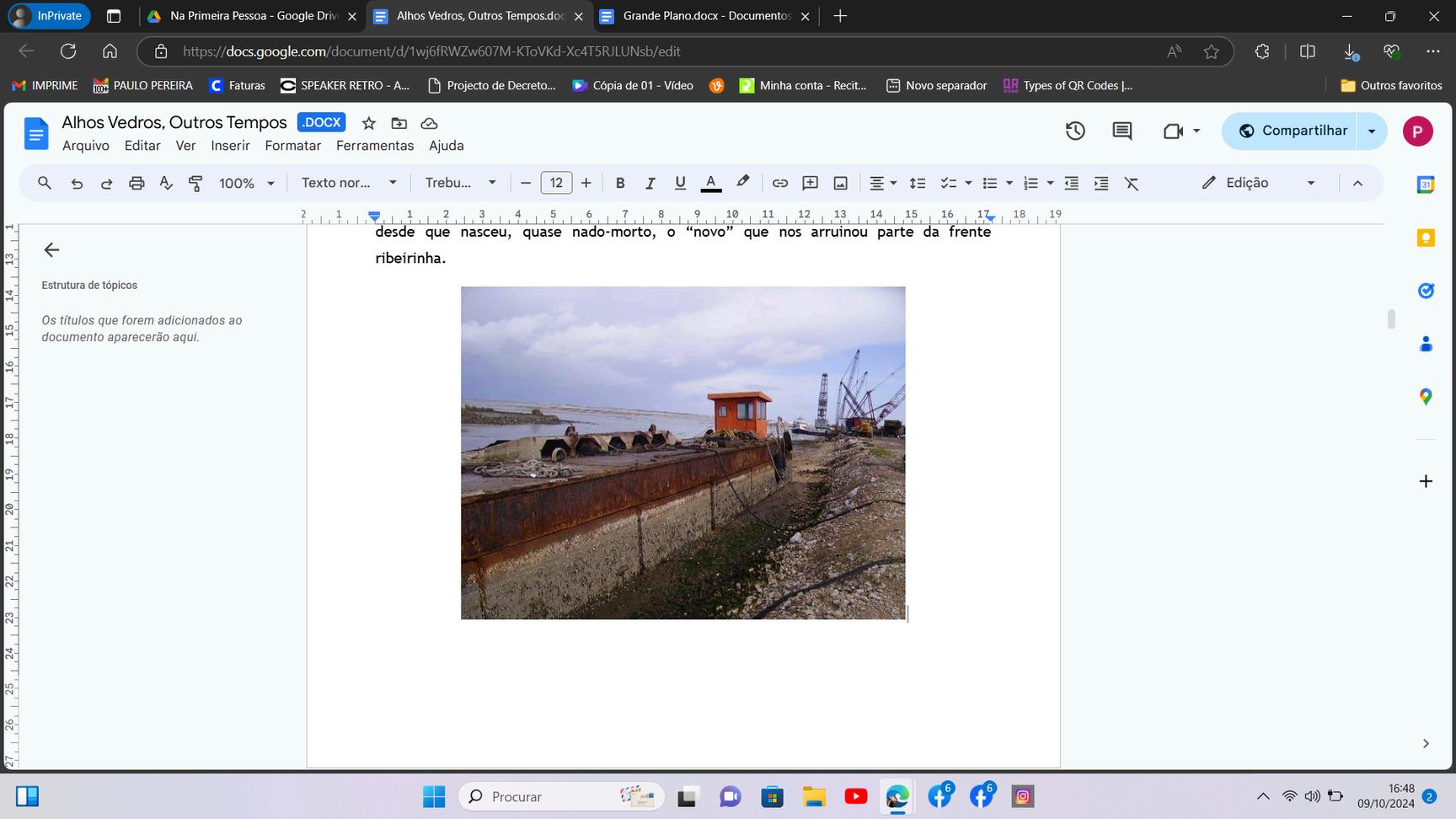1456x819 pixels.
Task: Open Google Keep from side panel
Action: pyautogui.click(x=1426, y=238)
